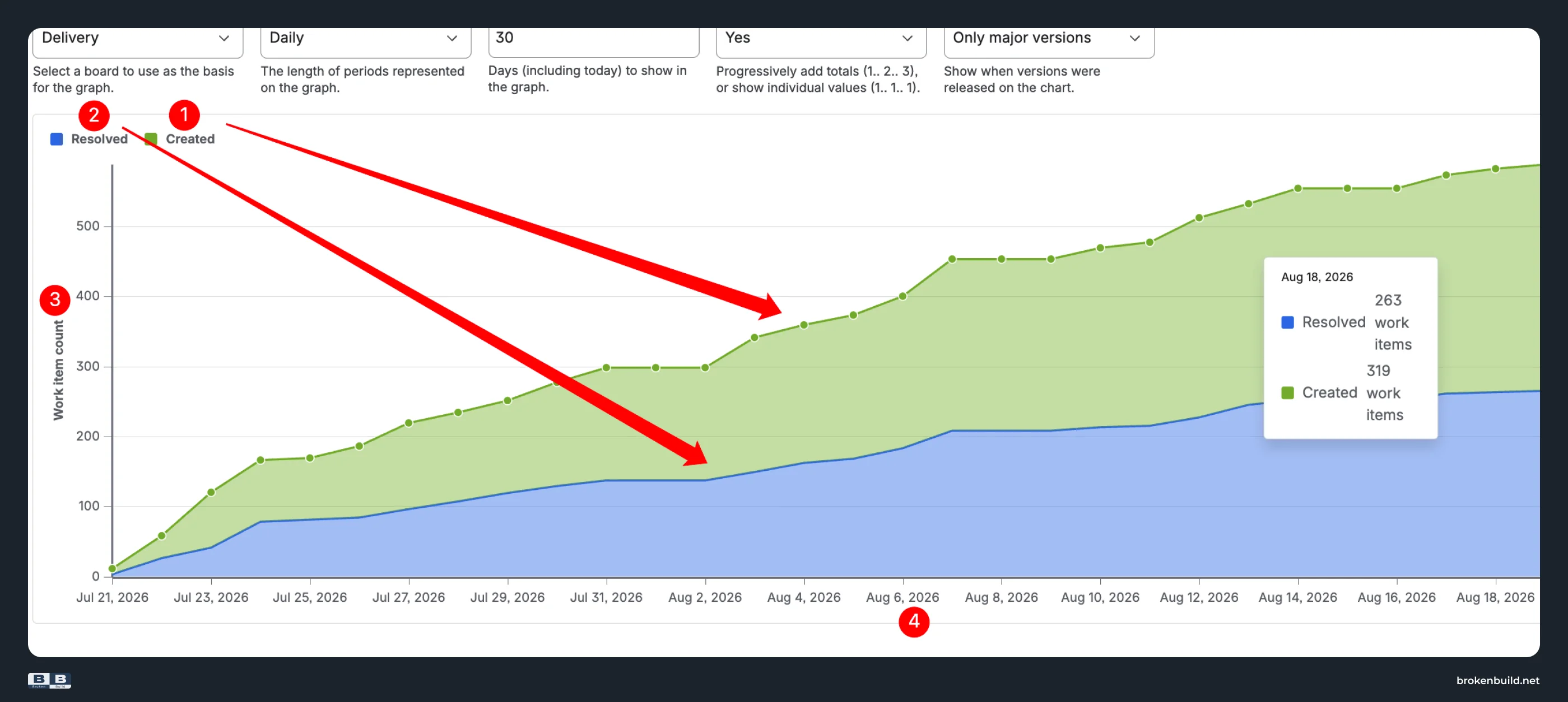1568x702 pixels.
Task: Click the Created data point at Jul 21, 2026
Action: [113, 569]
